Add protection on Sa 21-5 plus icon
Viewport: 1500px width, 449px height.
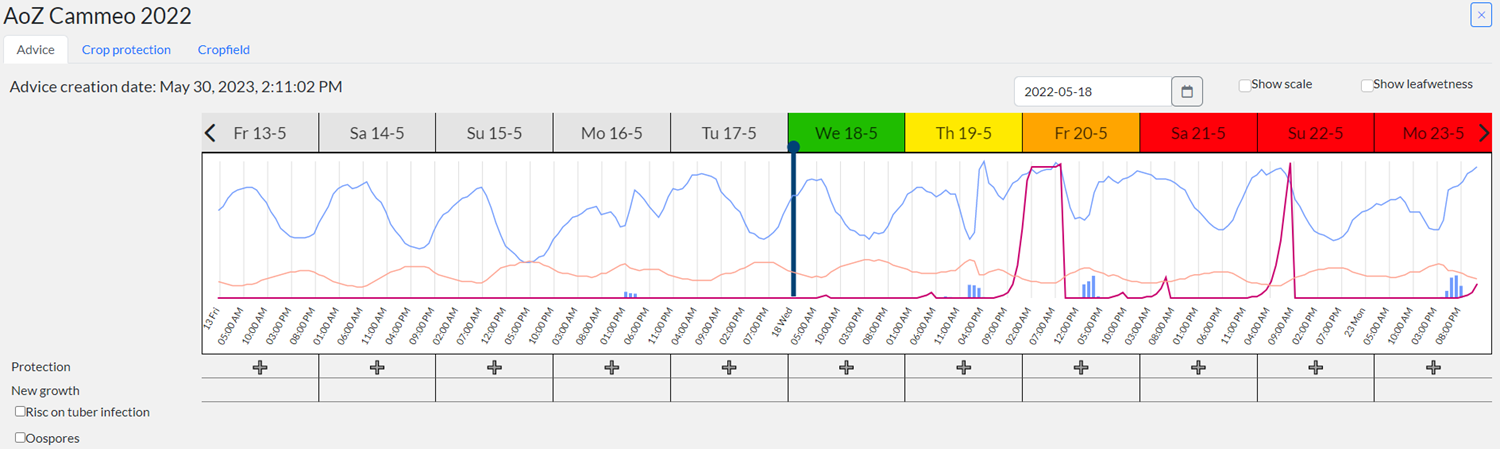pyautogui.click(x=1198, y=367)
